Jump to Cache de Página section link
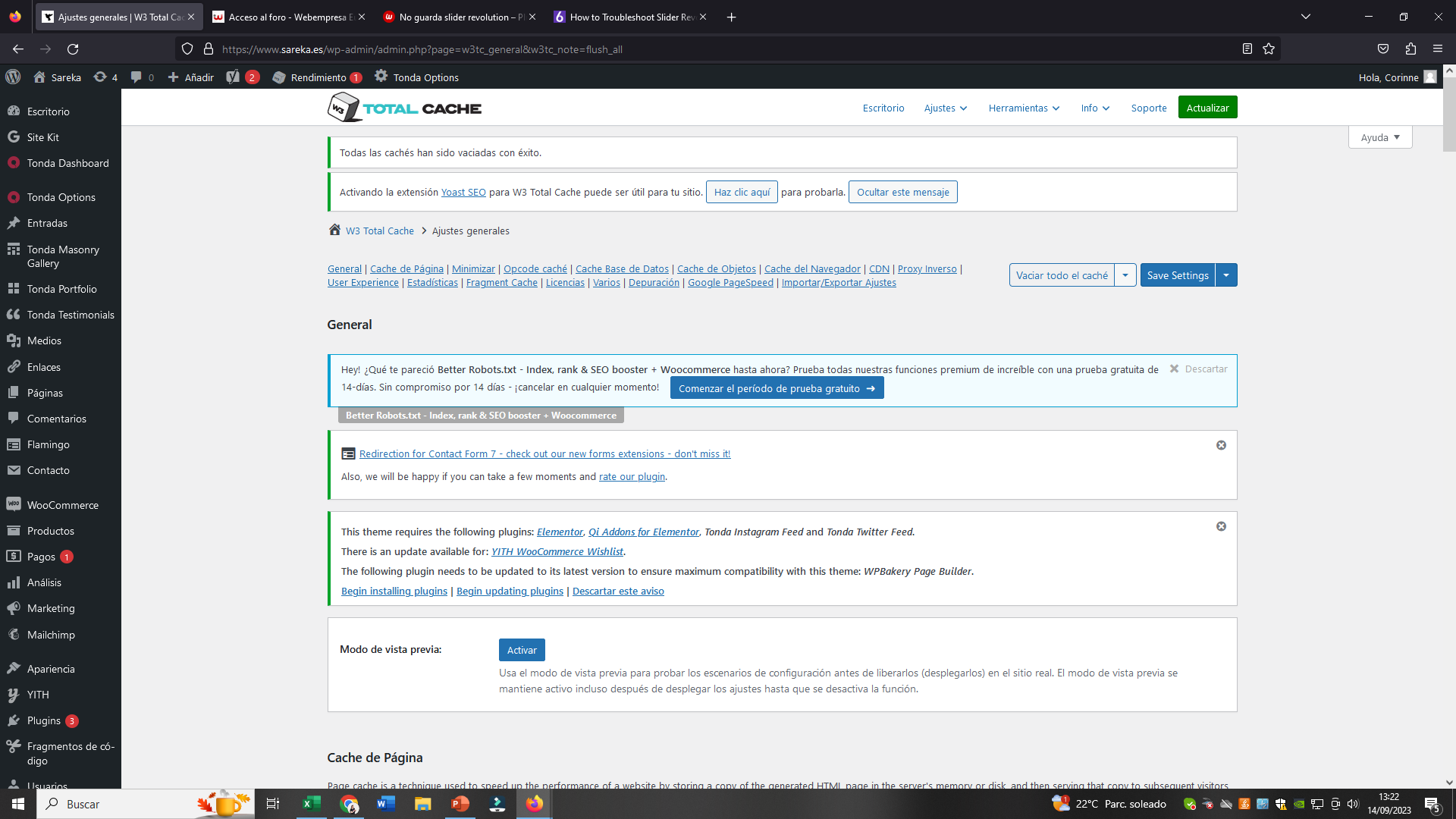1456x819 pixels. (406, 268)
